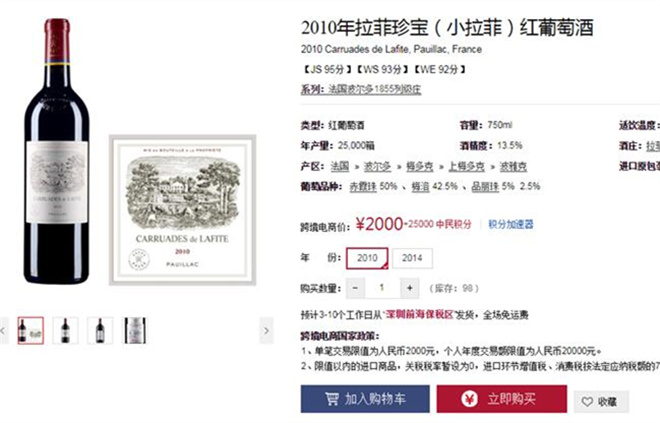Select the second bottle thumbnail
The image size is (660, 423).
65,331
